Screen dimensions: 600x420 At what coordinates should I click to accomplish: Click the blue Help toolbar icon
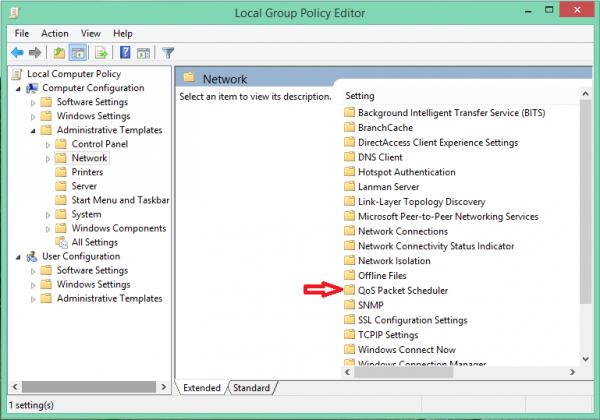125,52
